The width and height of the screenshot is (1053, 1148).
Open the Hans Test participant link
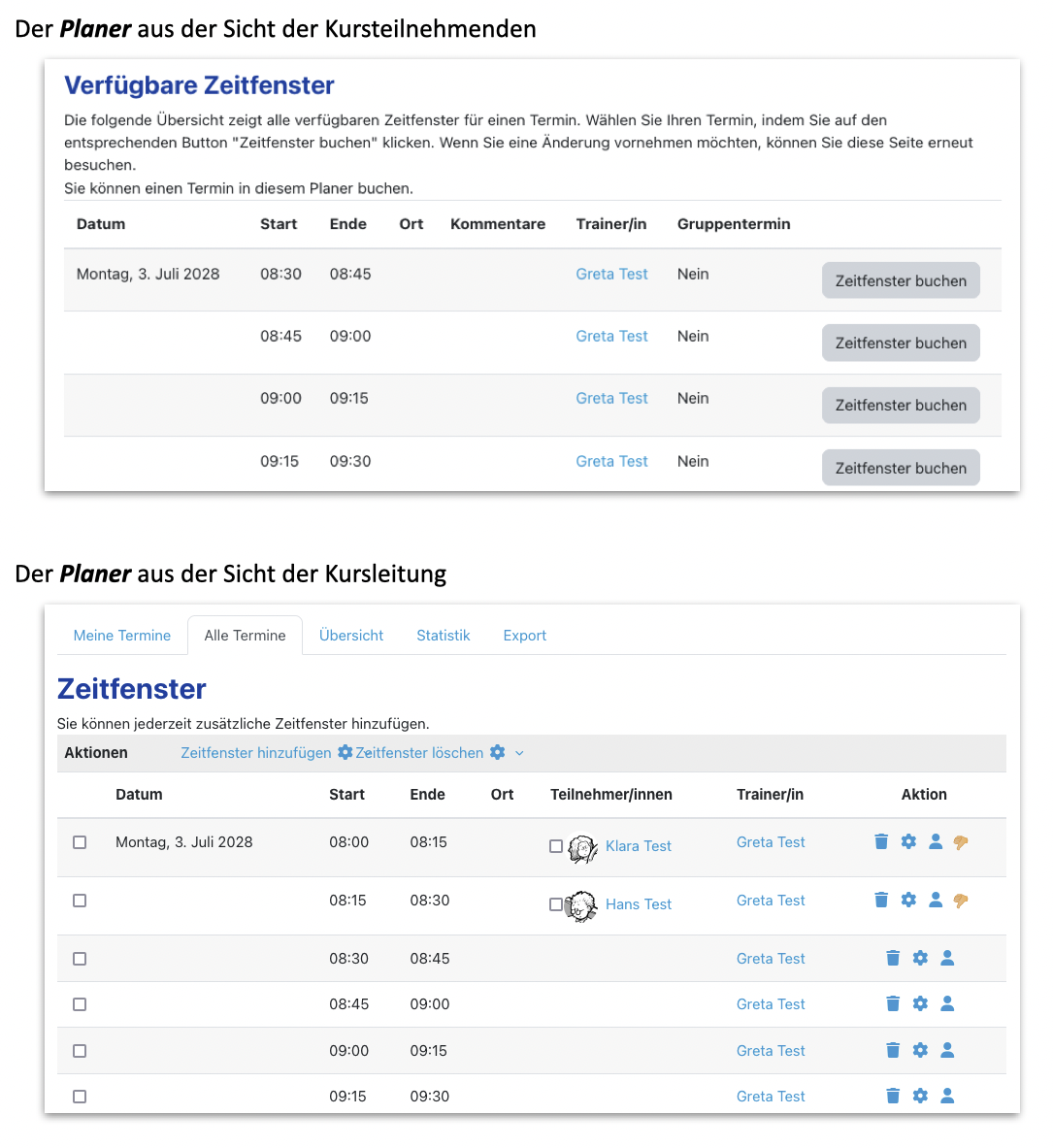(638, 904)
